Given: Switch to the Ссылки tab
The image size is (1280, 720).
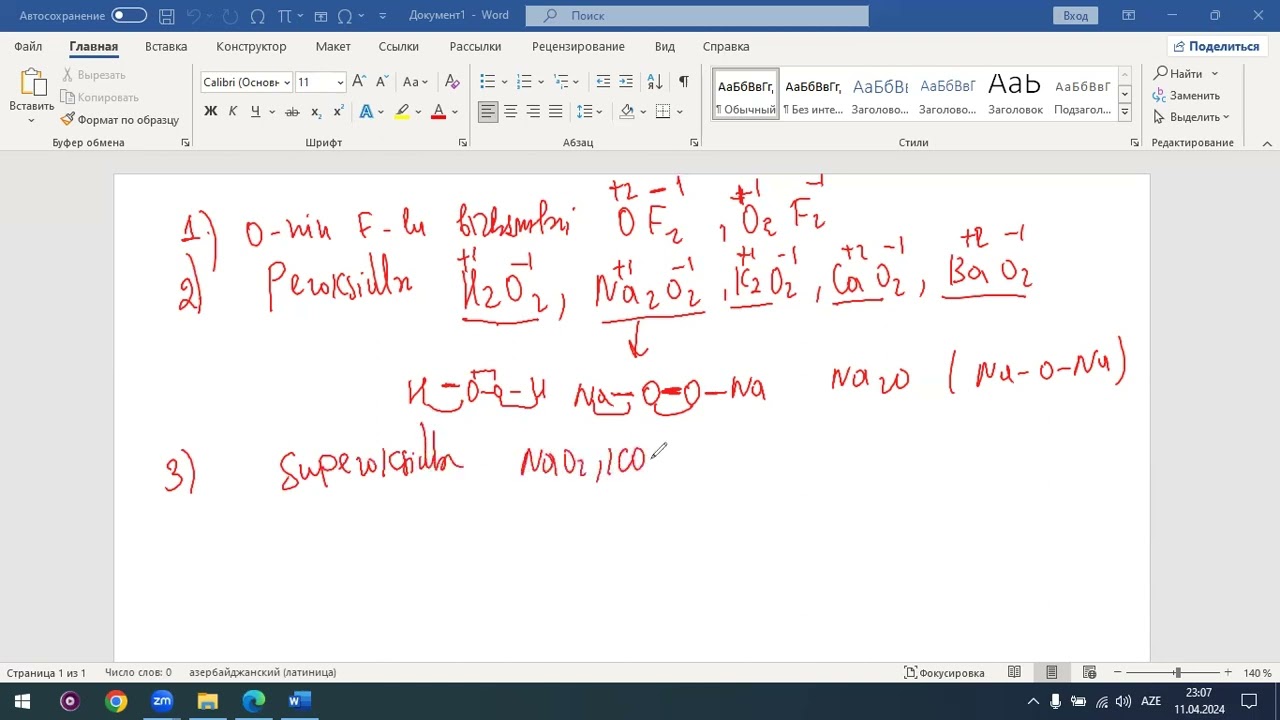Looking at the screenshot, I should [x=399, y=47].
